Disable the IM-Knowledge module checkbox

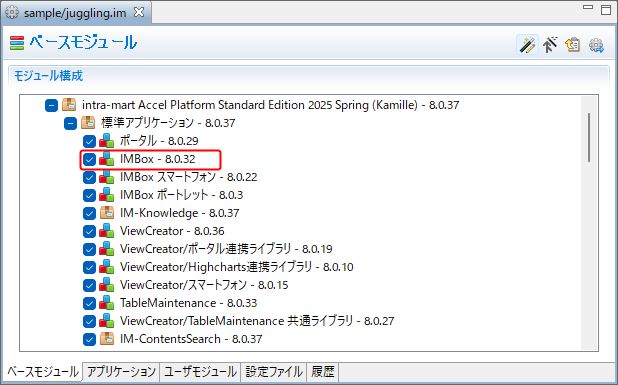[89, 213]
